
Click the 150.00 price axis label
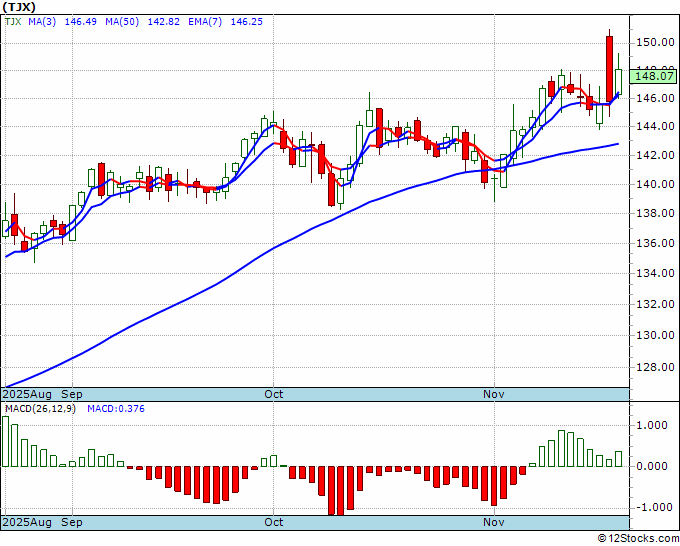point(655,42)
